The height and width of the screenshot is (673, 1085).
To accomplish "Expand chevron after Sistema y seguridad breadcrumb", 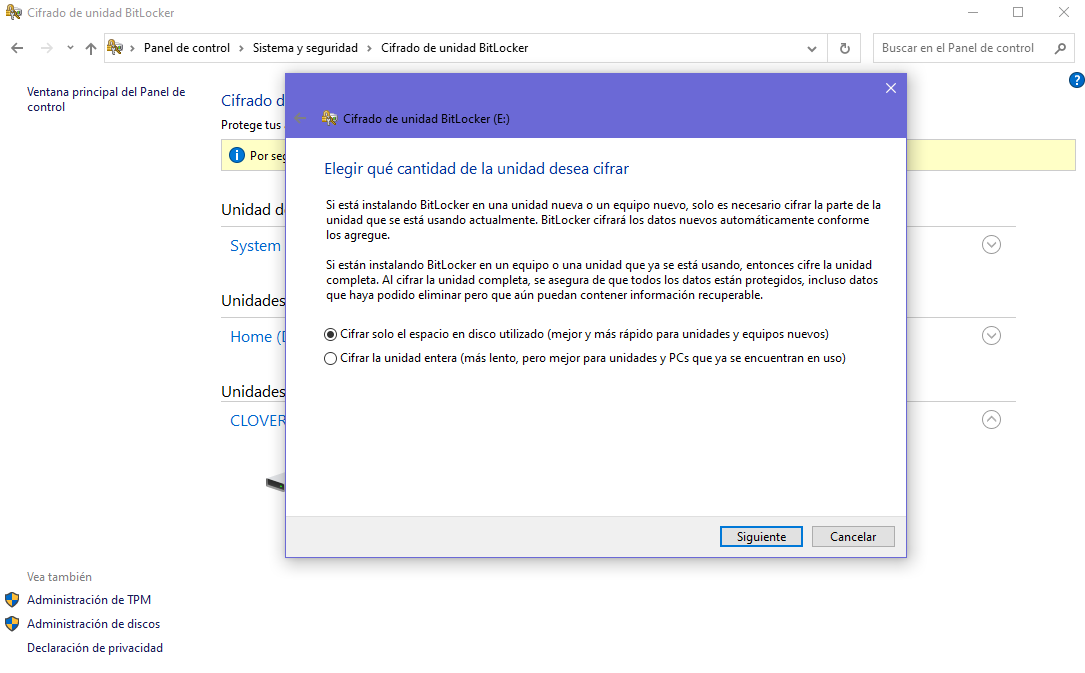I will 370,48.
